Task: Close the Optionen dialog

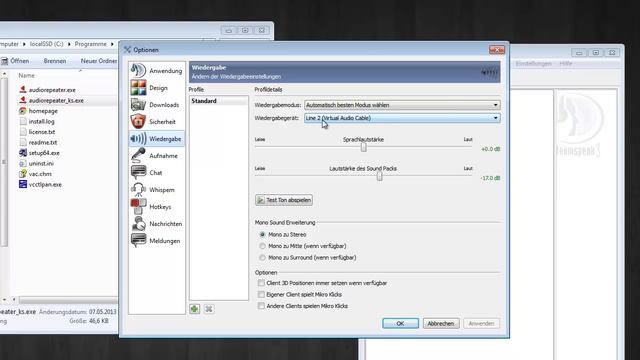Action: (497, 50)
